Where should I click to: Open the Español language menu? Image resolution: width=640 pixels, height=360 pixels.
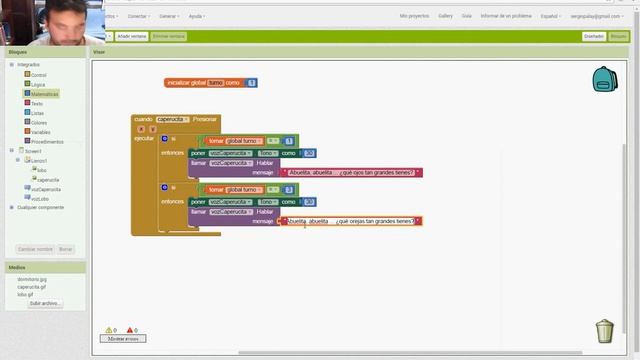point(551,16)
